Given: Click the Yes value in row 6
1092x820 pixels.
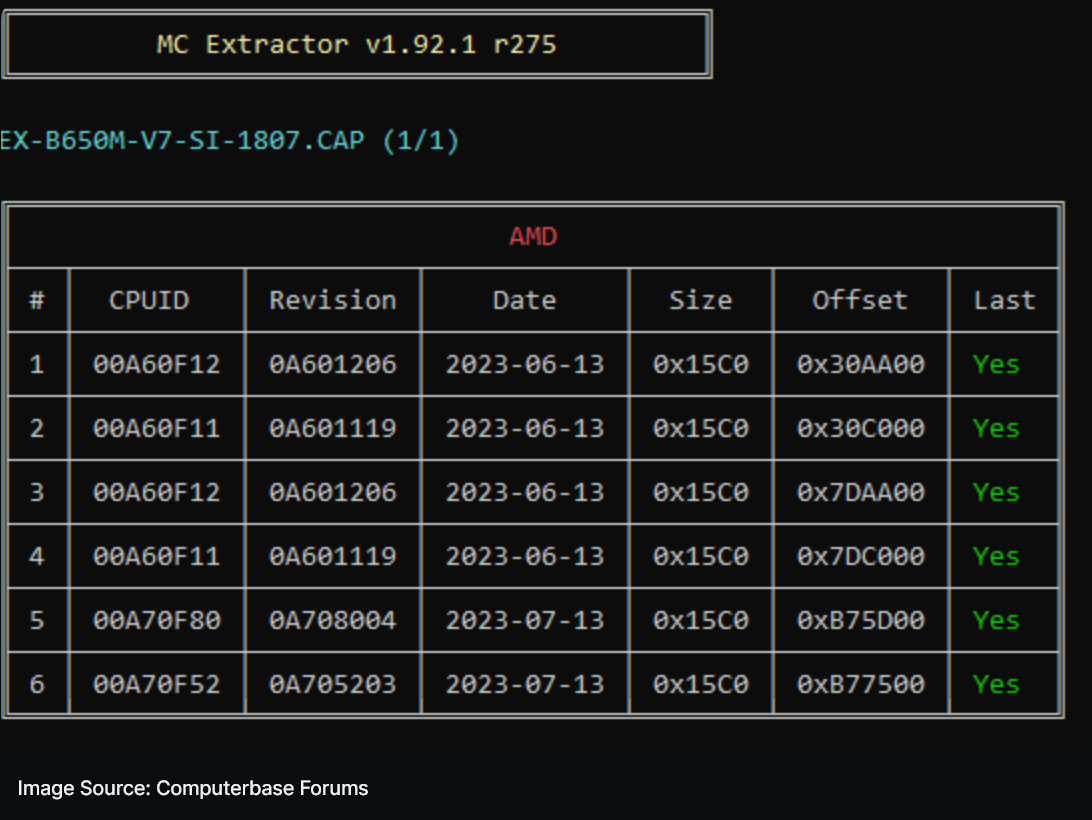Looking at the screenshot, I should (x=997, y=685).
